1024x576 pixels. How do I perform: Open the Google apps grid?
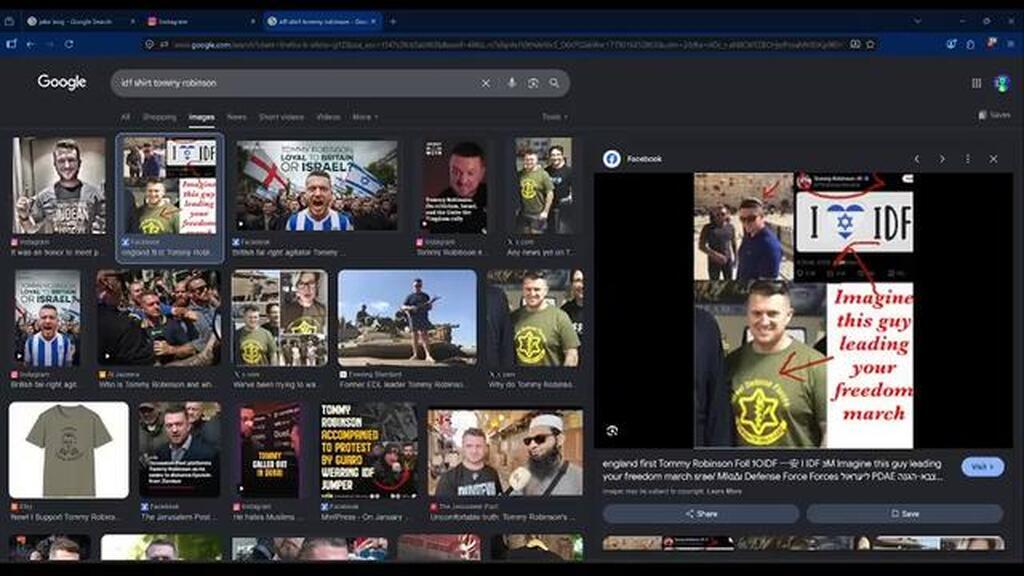[976, 83]
